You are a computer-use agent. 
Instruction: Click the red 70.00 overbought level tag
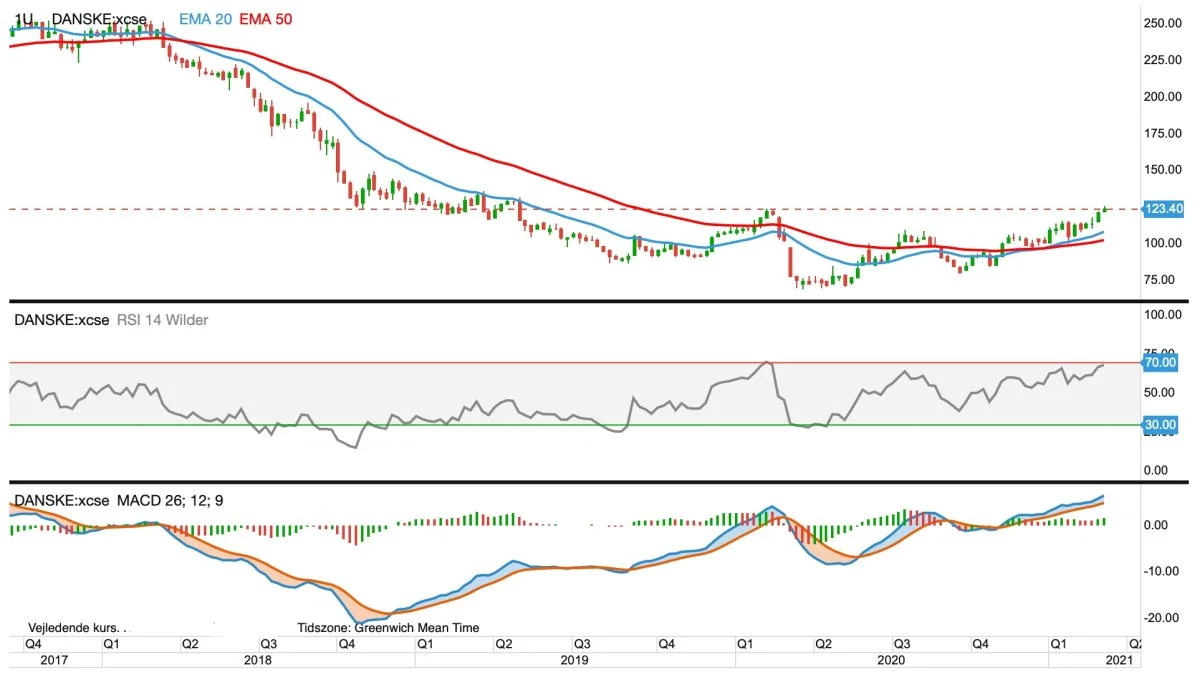pos(1161,362)
